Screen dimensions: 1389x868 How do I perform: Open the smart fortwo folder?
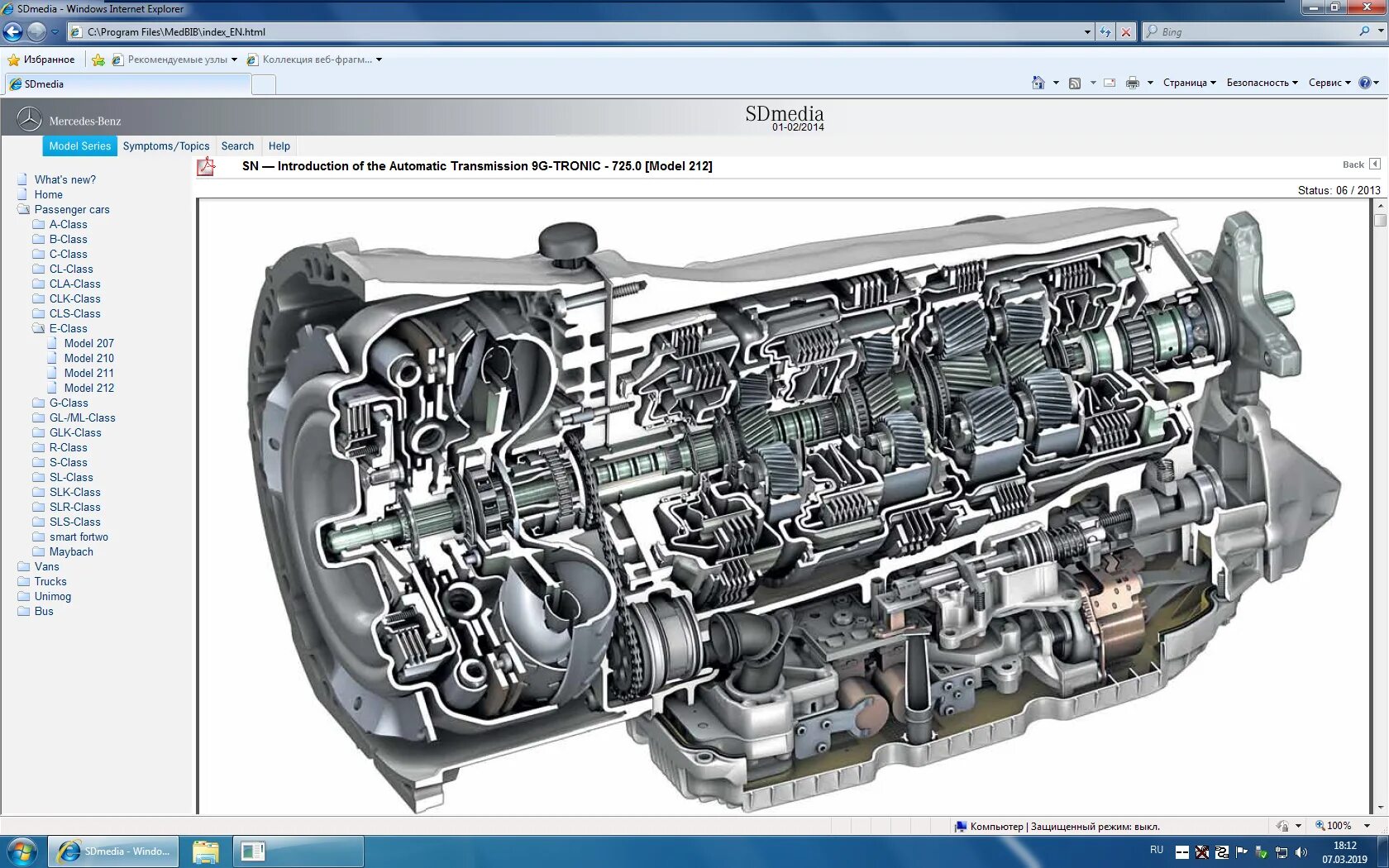(x=79, y=537)
